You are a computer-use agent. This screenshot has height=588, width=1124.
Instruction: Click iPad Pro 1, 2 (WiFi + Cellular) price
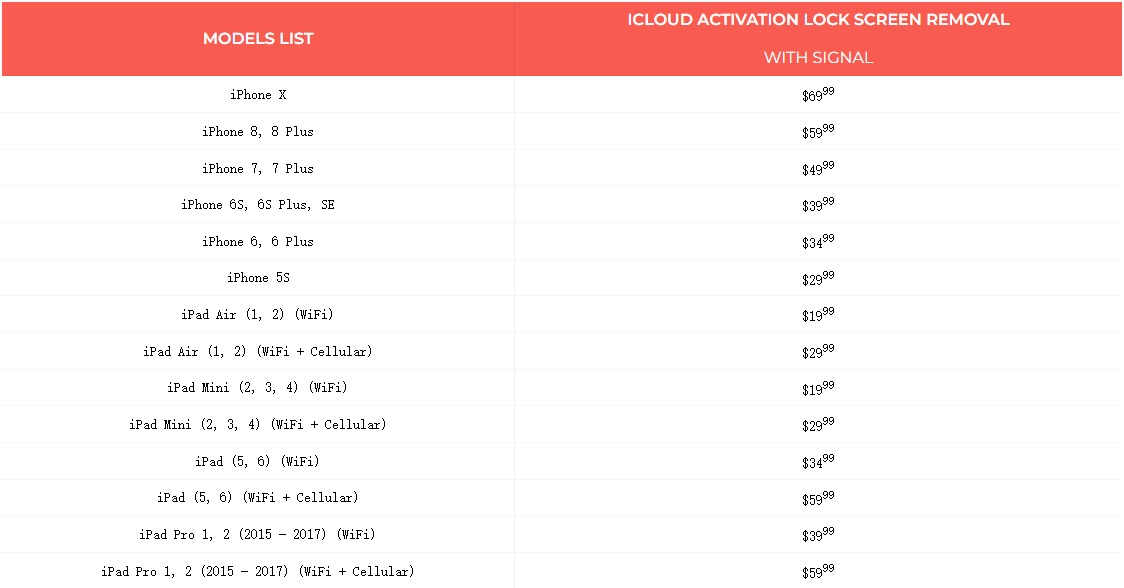coord(818,571)
